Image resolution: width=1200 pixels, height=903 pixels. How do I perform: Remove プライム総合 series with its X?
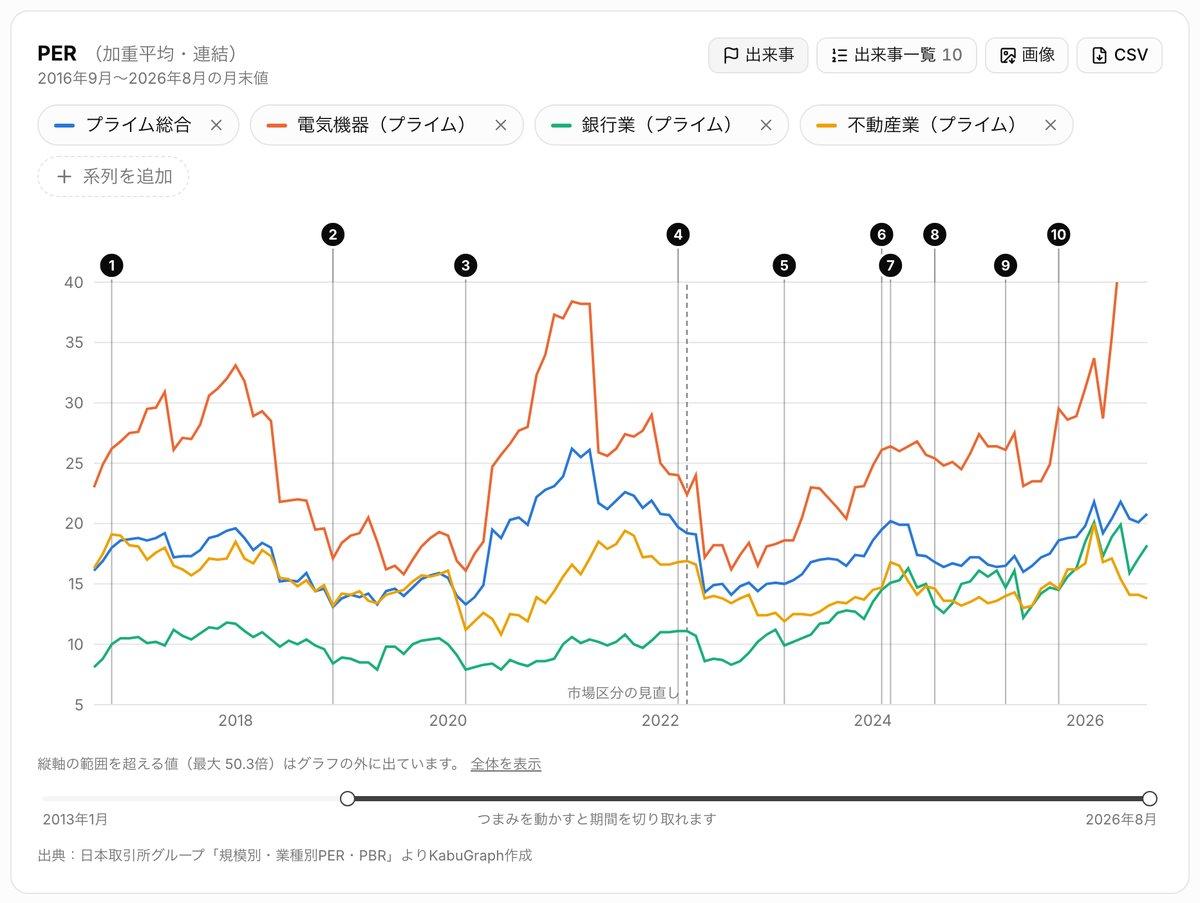pos(216,125)
